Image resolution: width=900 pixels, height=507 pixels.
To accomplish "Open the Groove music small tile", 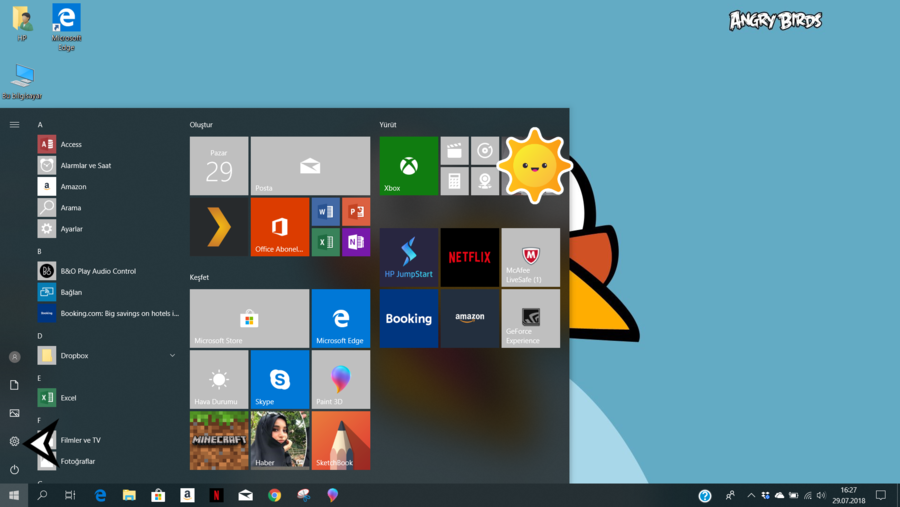I will [485, 151].
